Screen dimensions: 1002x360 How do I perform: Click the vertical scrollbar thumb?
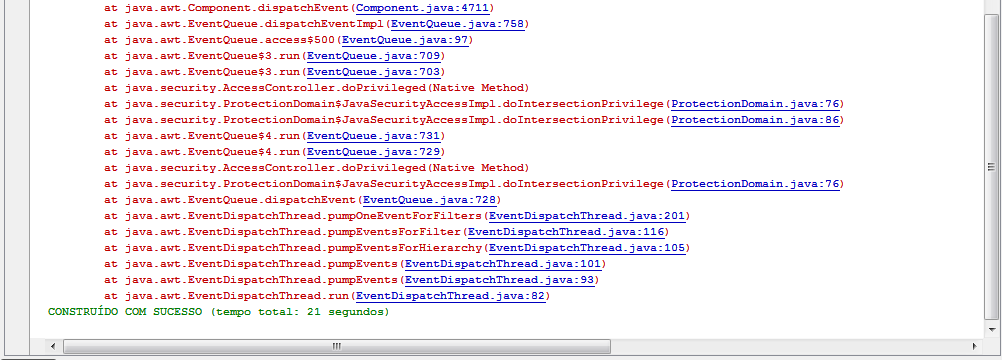[992, 166]
